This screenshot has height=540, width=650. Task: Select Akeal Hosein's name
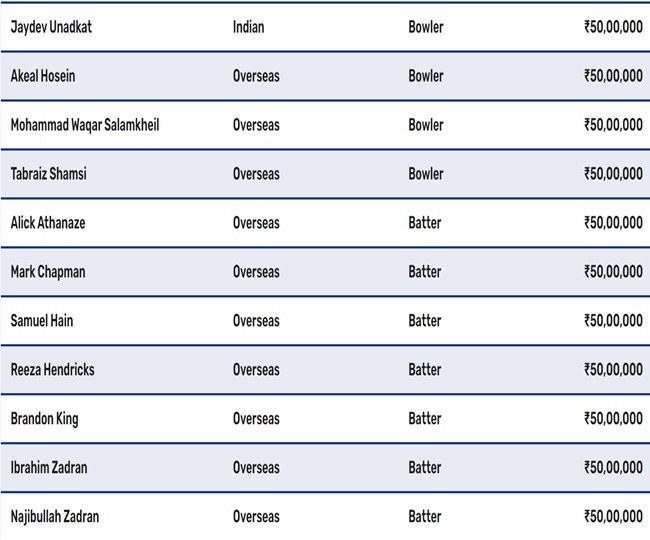43,76
